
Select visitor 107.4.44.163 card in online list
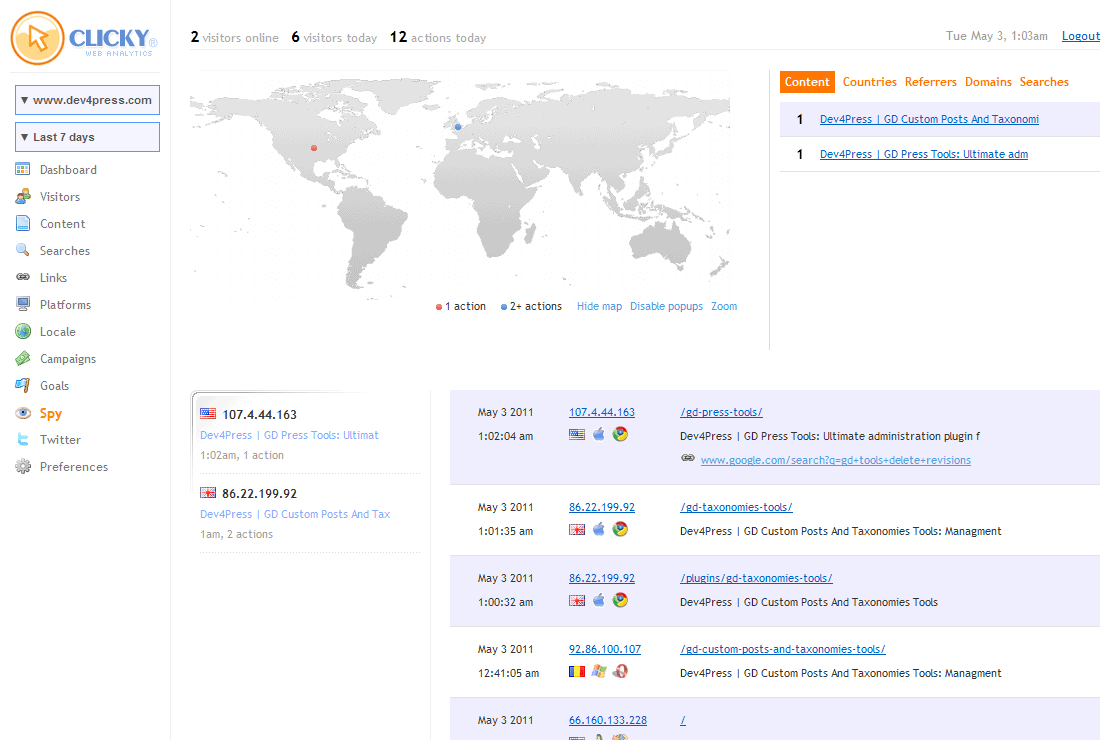(x=309, y=434)
